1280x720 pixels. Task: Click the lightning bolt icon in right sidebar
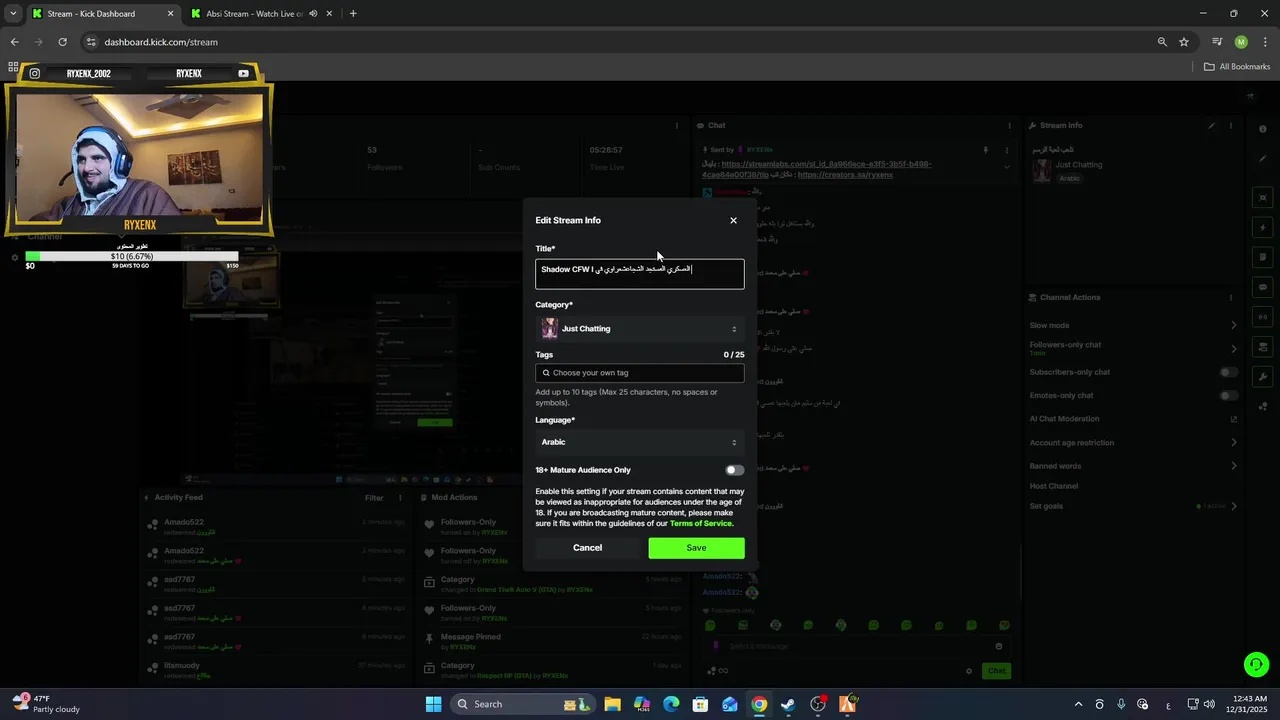click(x=1264, y=227)
